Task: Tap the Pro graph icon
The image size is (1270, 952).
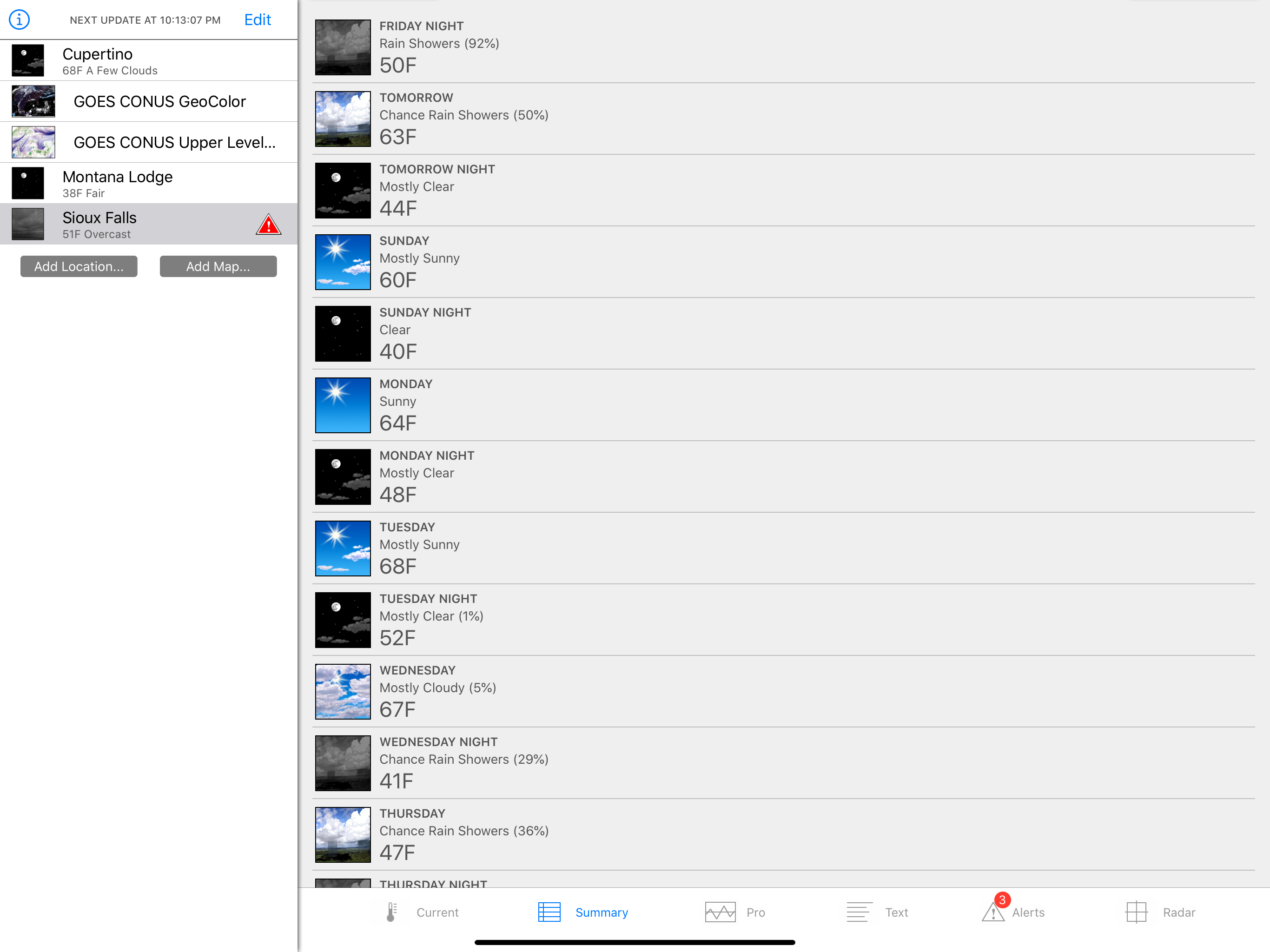Action: pos(720,912)
